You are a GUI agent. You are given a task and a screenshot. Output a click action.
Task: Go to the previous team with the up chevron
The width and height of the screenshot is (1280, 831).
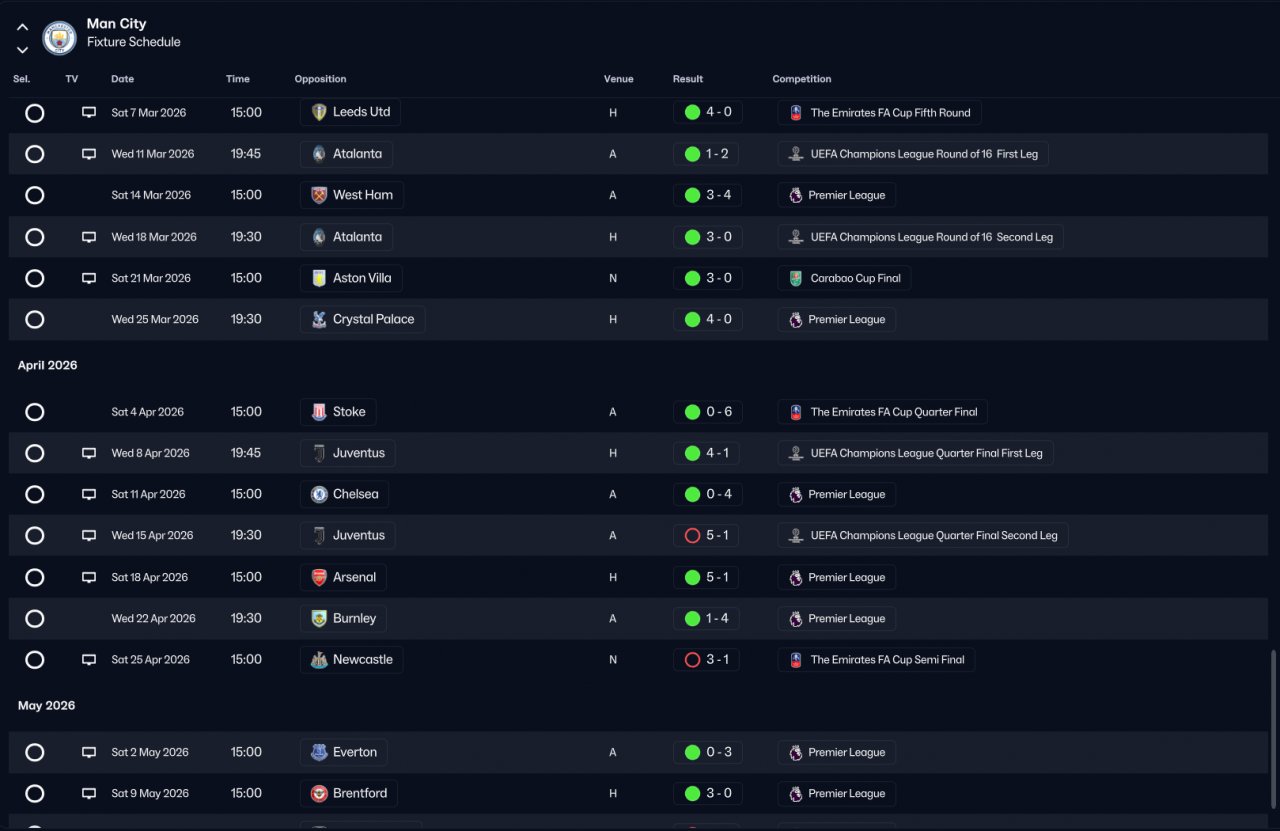(x=22, y=28)
